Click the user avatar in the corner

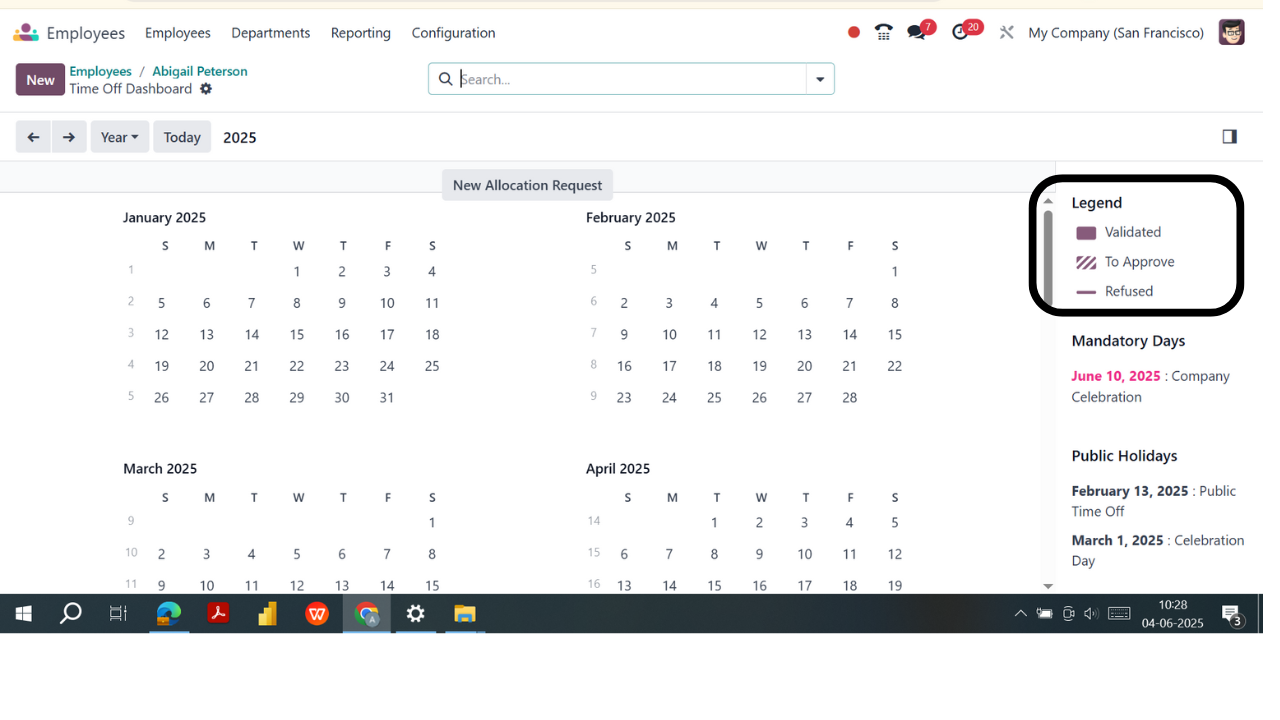[x=1231, y=32]
